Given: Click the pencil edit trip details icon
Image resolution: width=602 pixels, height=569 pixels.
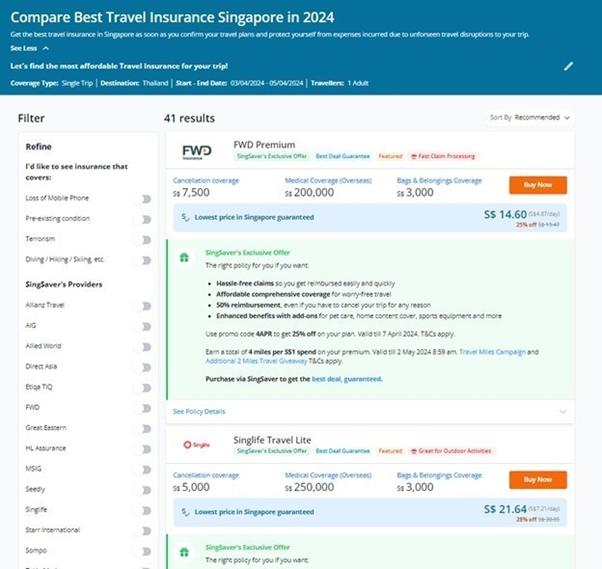Looking at the screenshot, I should click(x=569, y=66).
